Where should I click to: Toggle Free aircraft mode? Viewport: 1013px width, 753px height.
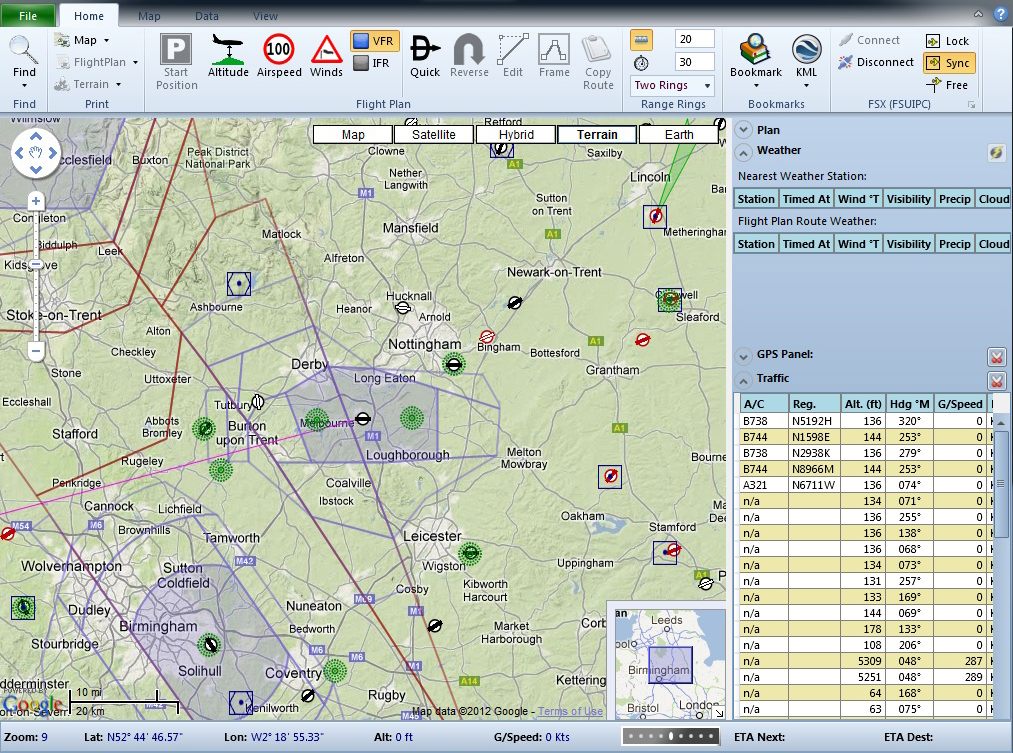tap(947, 85)
